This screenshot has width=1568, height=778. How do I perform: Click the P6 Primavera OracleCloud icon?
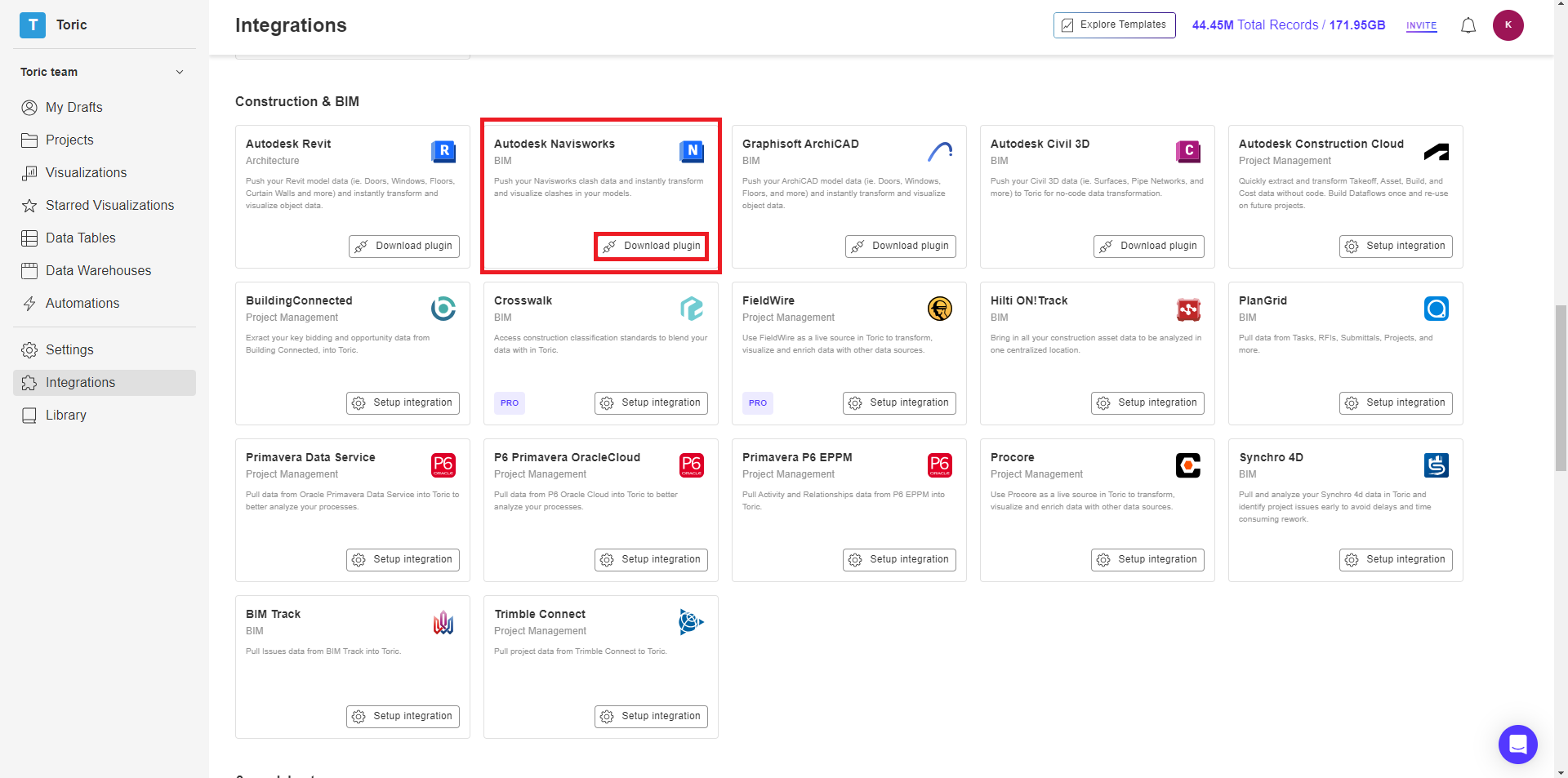click(692, 465)
